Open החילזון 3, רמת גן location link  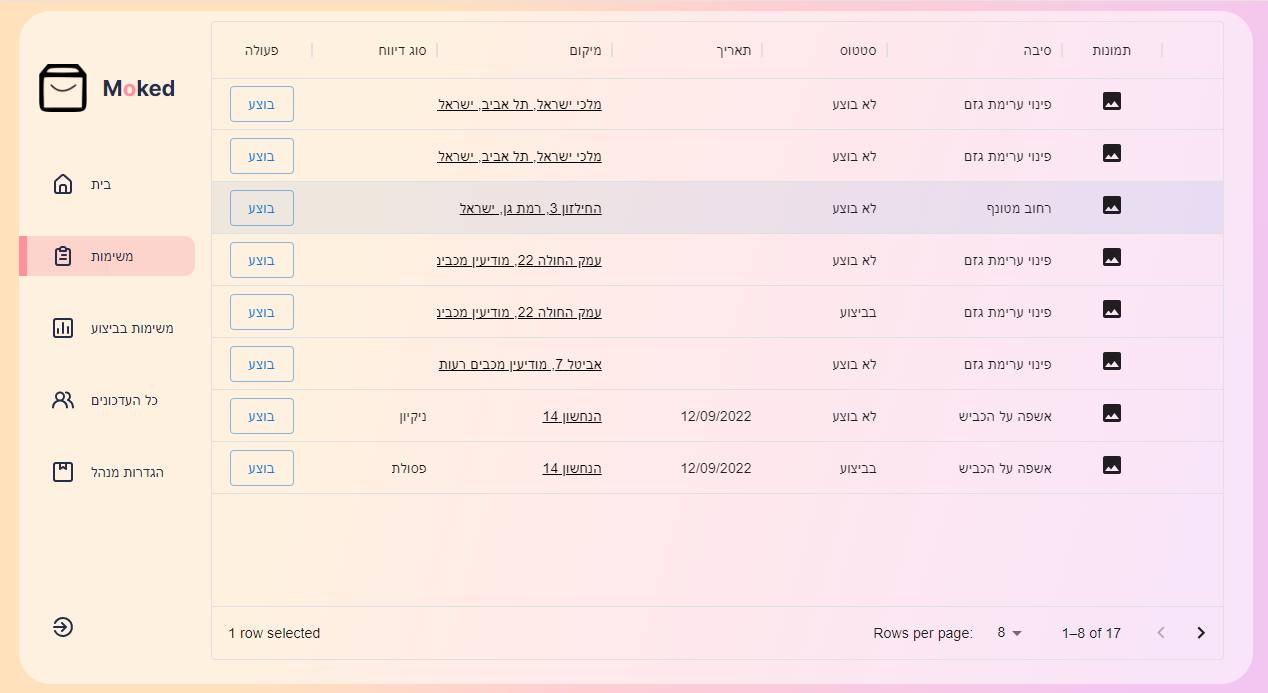(530, 208)
